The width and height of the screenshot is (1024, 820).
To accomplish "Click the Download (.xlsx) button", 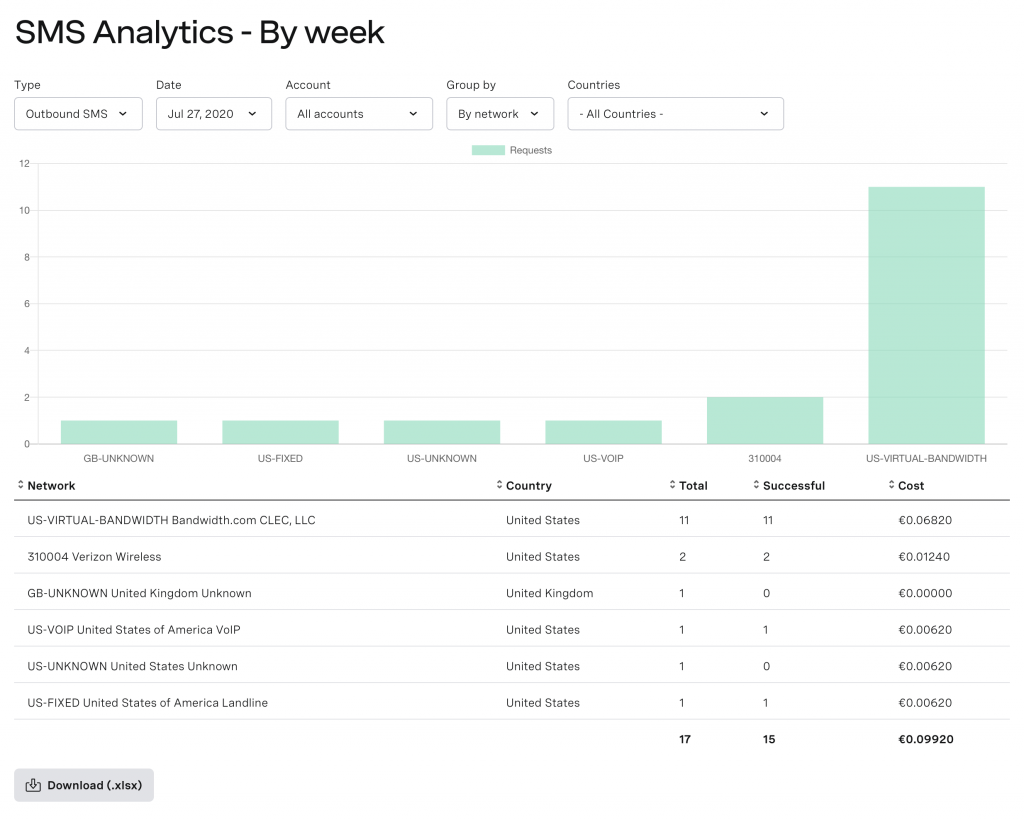I will 83,785.
